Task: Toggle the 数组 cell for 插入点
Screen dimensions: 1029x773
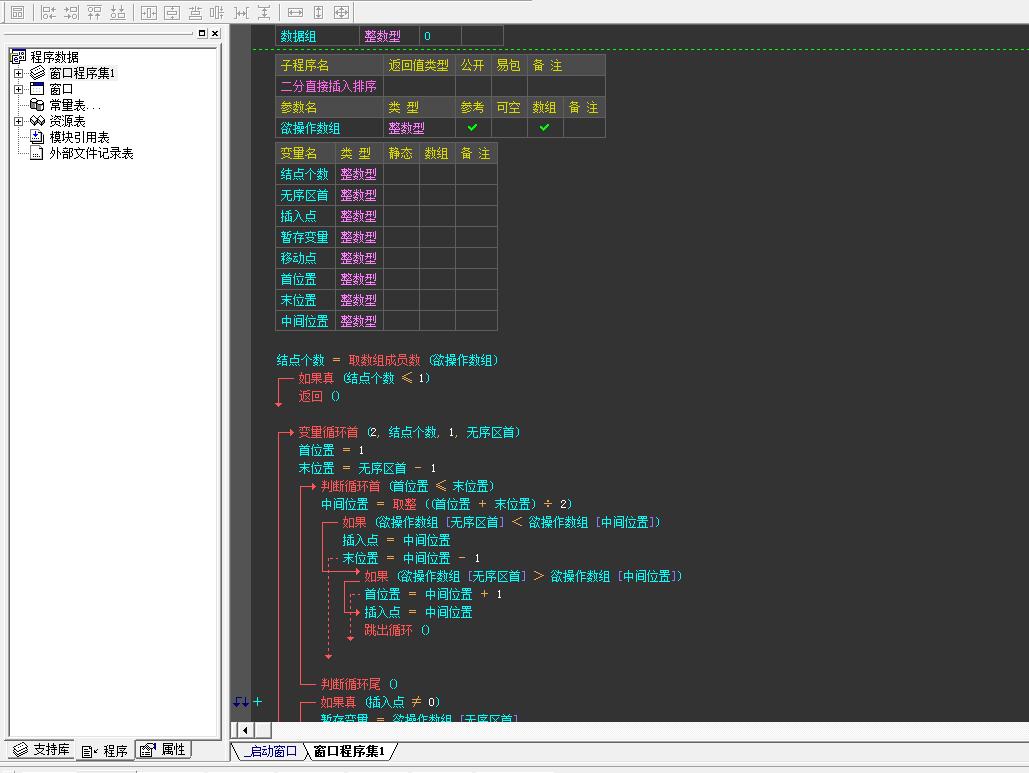Action: (437, 216)
